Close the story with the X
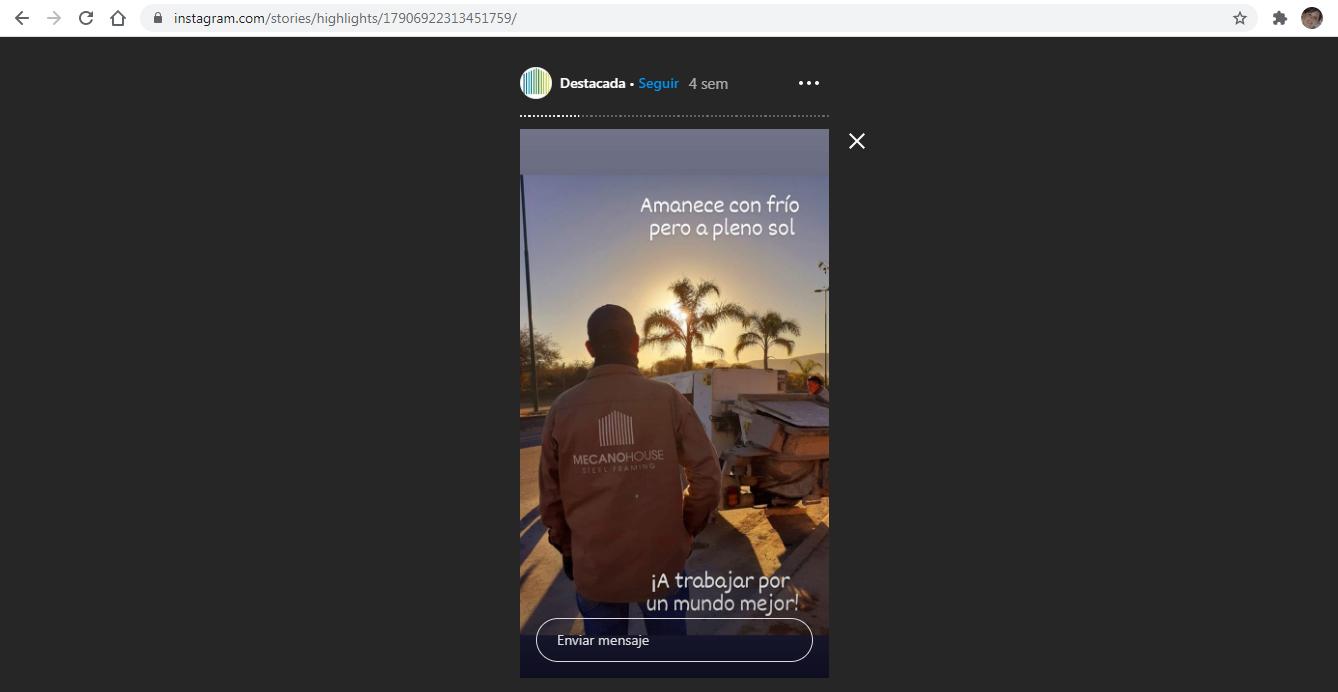The width and height of the screenshot is (1338, 692). [x=857, y=141]
